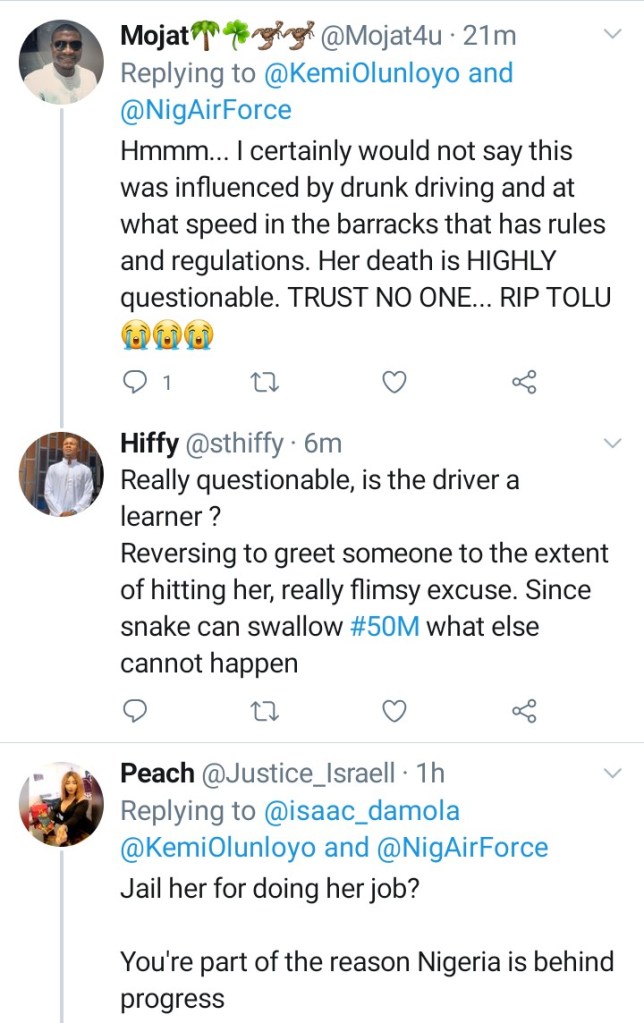Share Hiffy's tweet
Image resolution: width=644 pixels, height=1023 pixels.
(524, 710)
